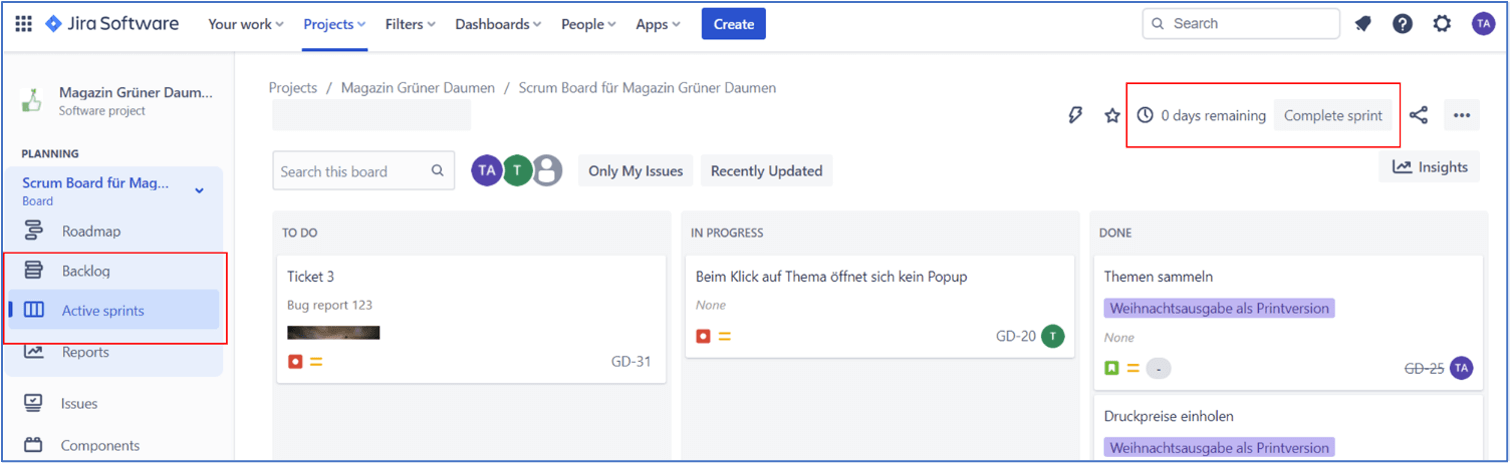Expand the Your work dropdown
This screenshot has width=1512, height=467.
[245, 24]
